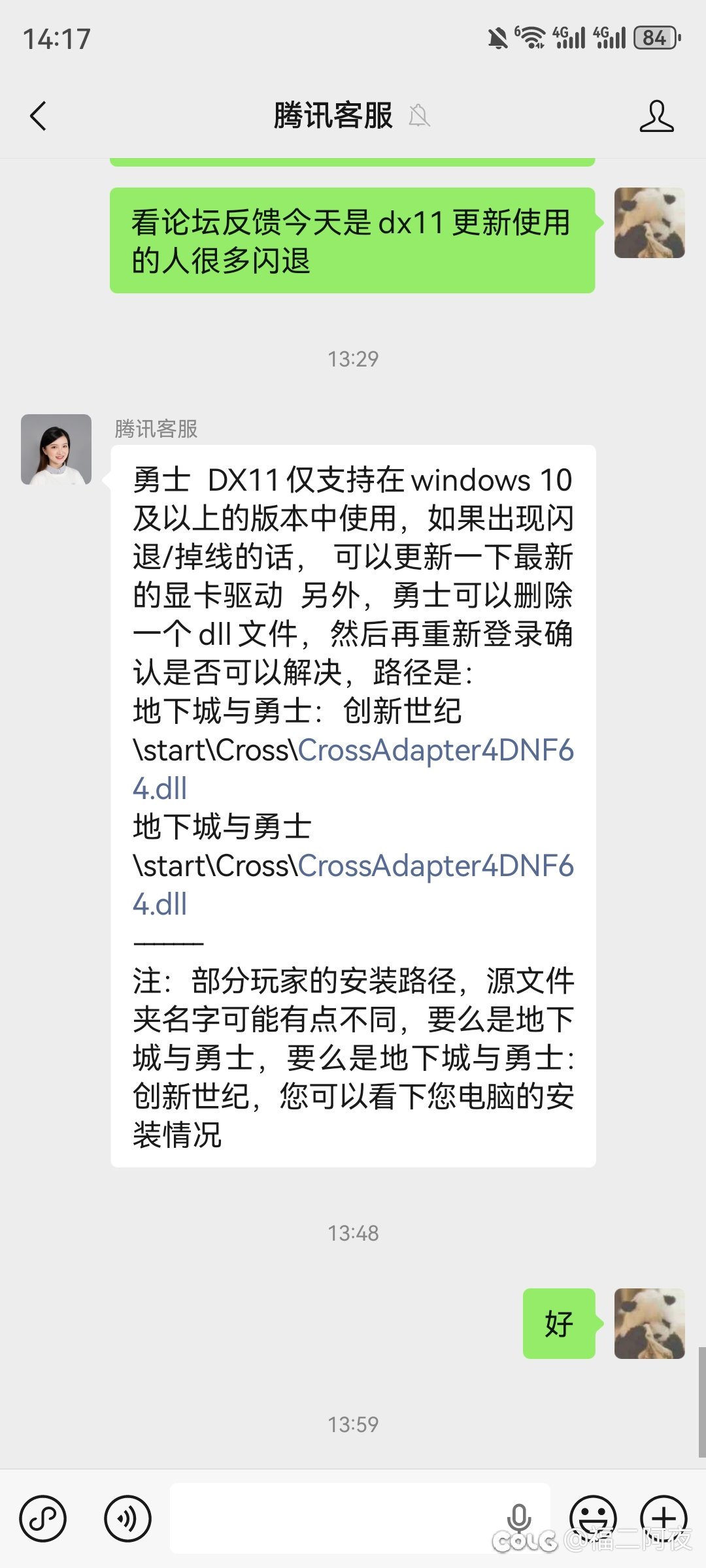
Task: Tap the panda avatar beside 好 message
Action: pos(650,1324)
